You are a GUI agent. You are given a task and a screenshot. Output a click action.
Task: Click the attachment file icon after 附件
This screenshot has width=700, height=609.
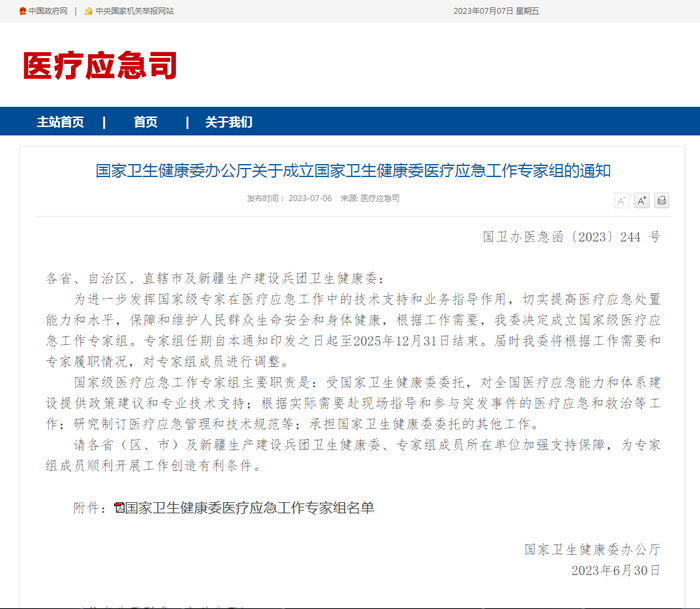click(119, 508)
